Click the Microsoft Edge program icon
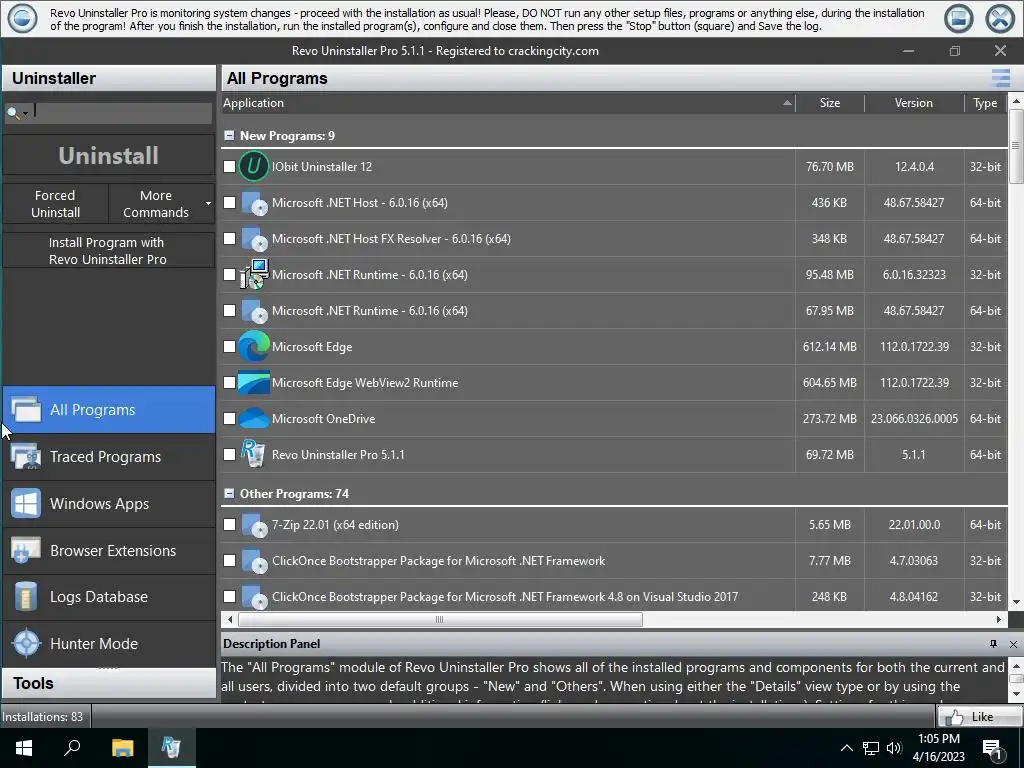Viewport: 1024px width, 768px height. [254, 346]
